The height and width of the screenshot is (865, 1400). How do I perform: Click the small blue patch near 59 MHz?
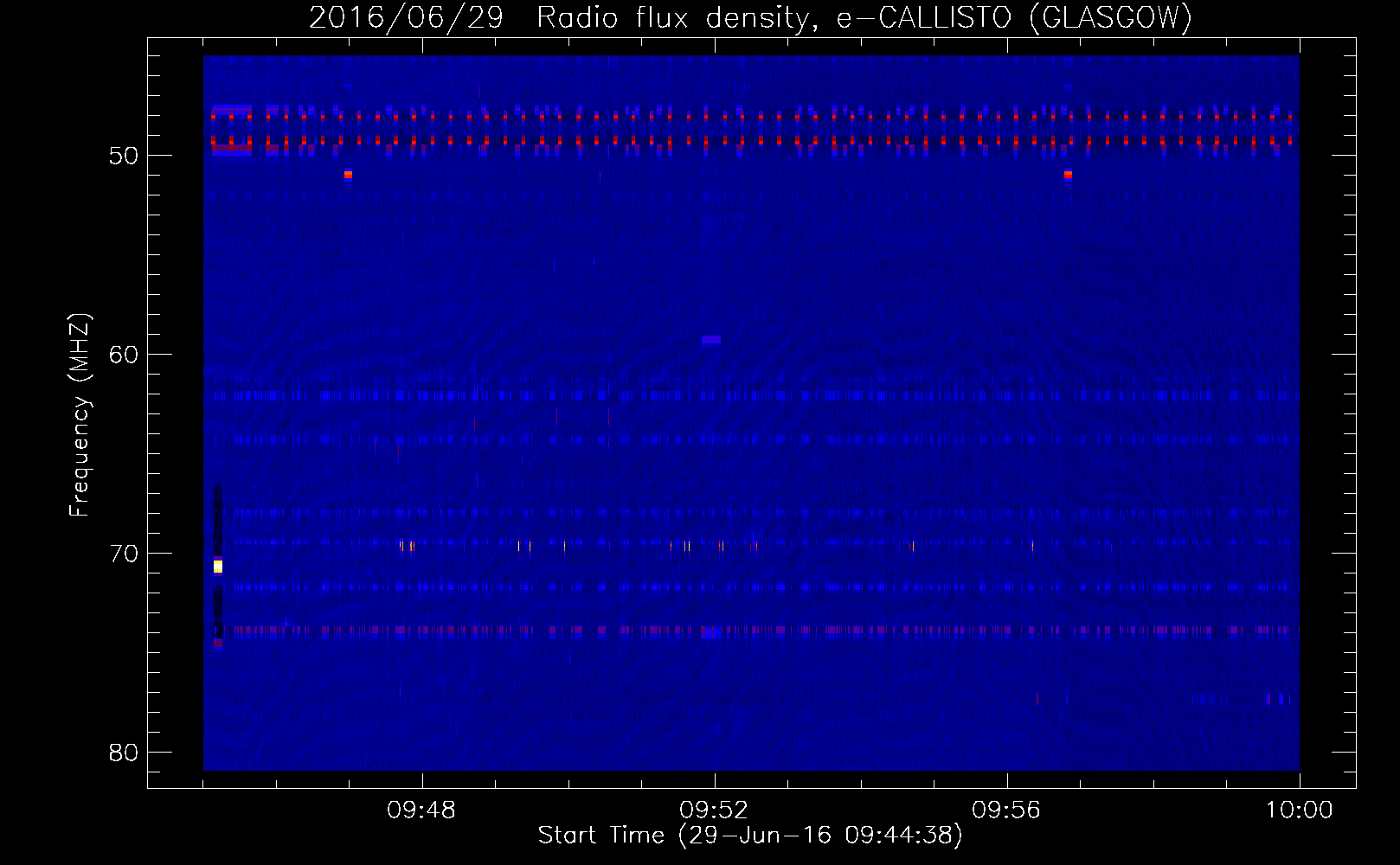point(711,340)
